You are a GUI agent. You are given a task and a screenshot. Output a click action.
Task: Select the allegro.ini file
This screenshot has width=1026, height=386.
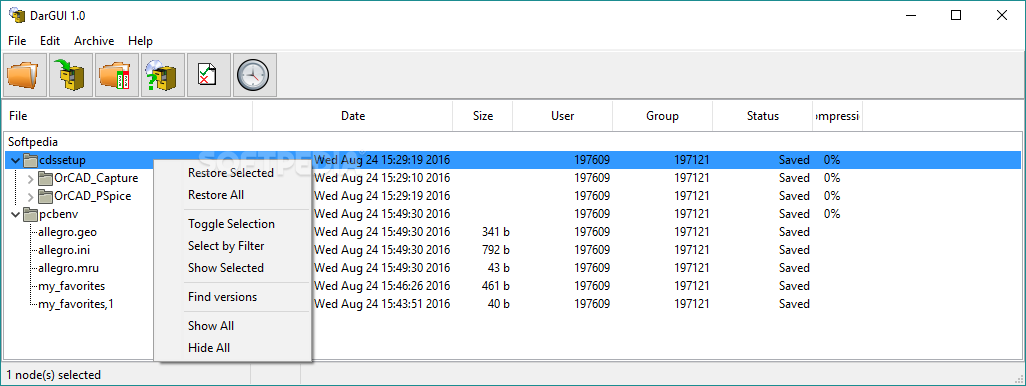65,250
